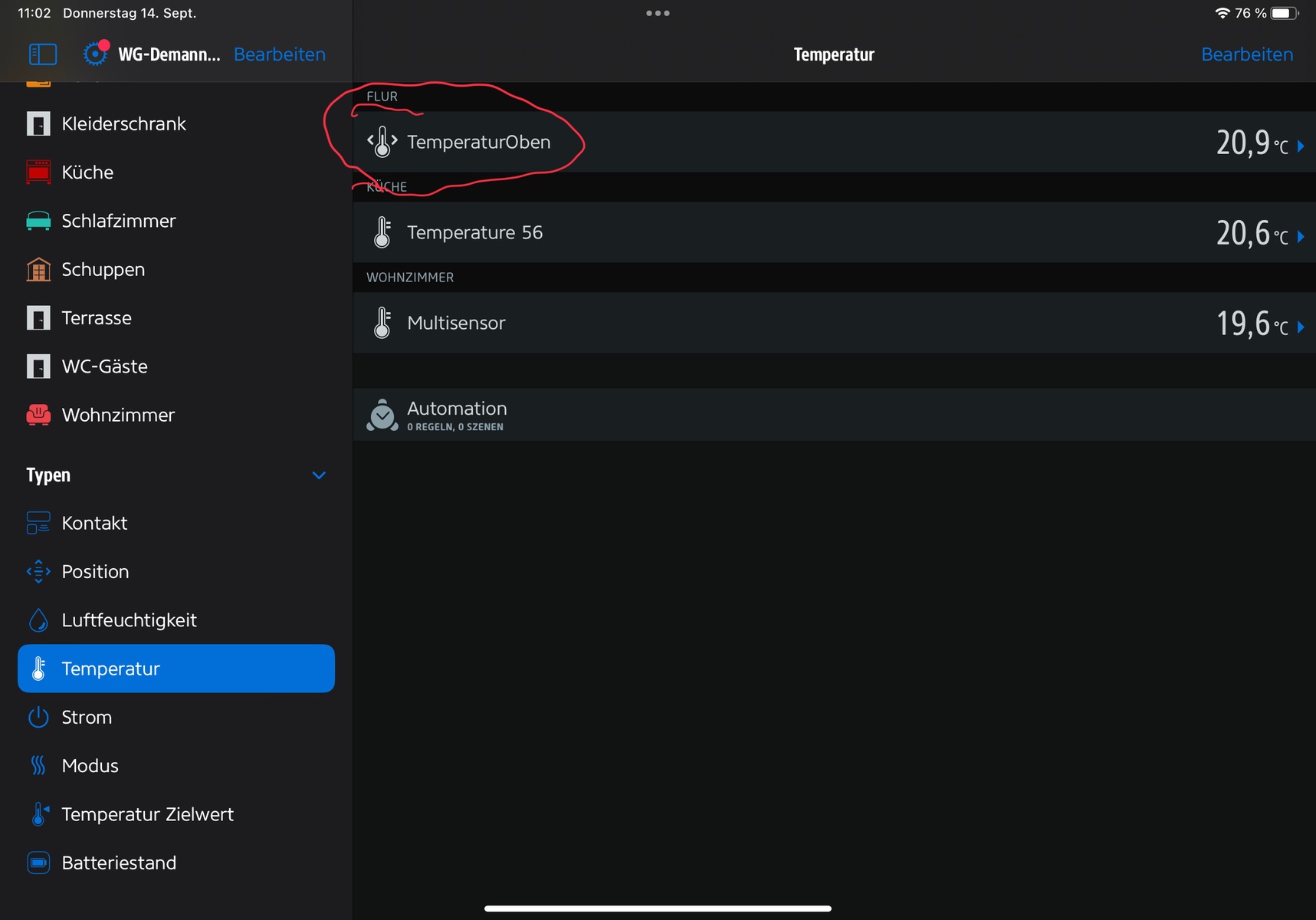Select Temperatur Zielwert type
Viewport: 1316px width, 920px height.
click(x=147, y=814)
